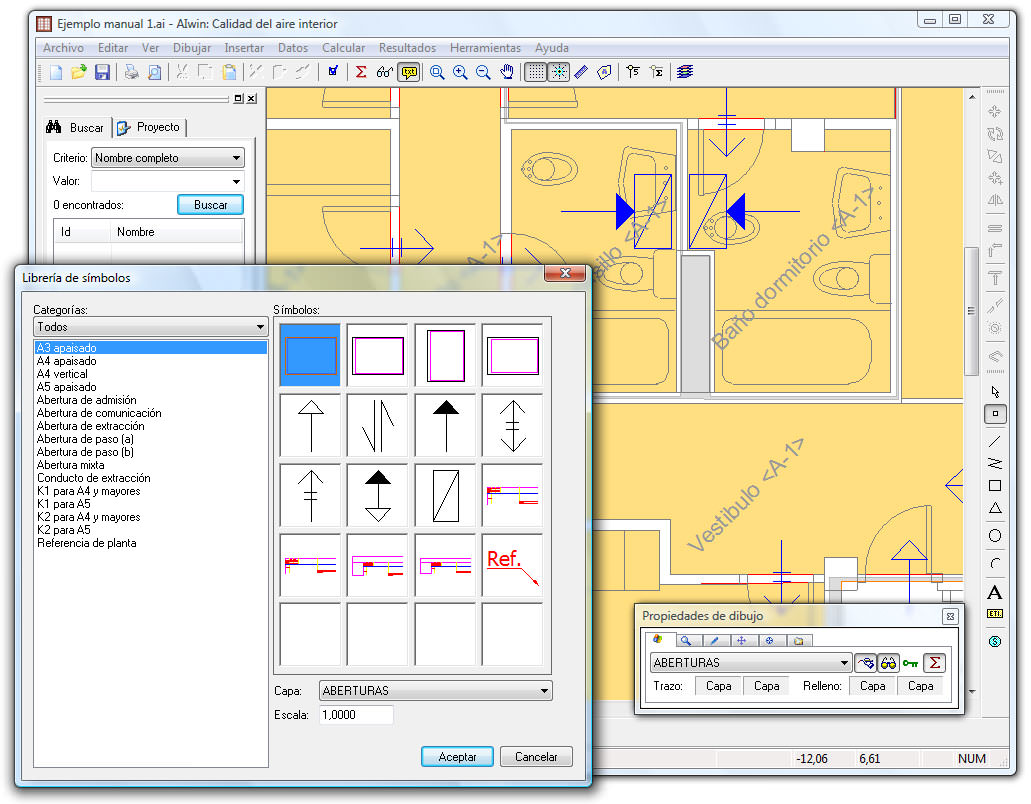Click the blue ruler measure icon
The width and height of the screenshot is (1031, 804).
[x=581, y=72]
